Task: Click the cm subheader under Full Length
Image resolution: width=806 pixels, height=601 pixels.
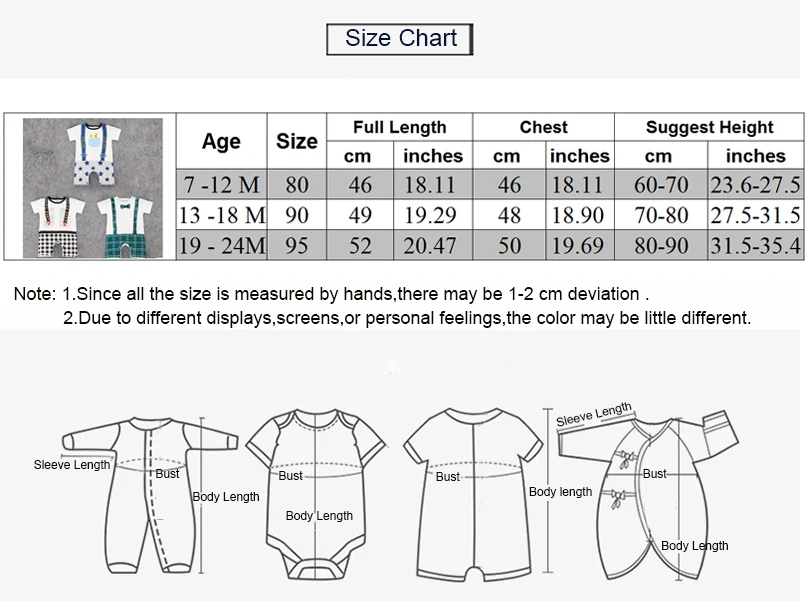Action: [360, 155]
